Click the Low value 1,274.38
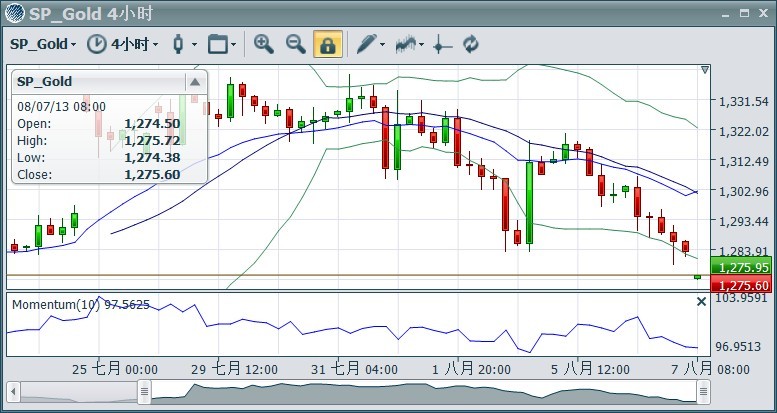777x413 pixels. [x=152, y=158]
